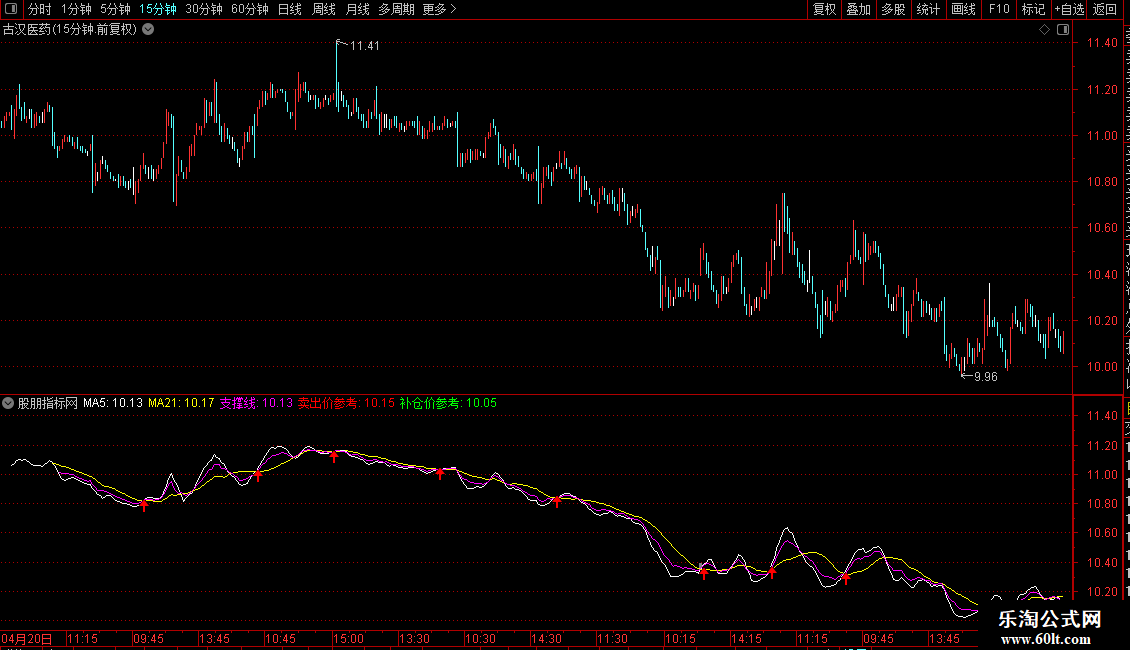
Task: Open the 画线 drawing tools
Action: pyautogui.click(x=964, y=9)
